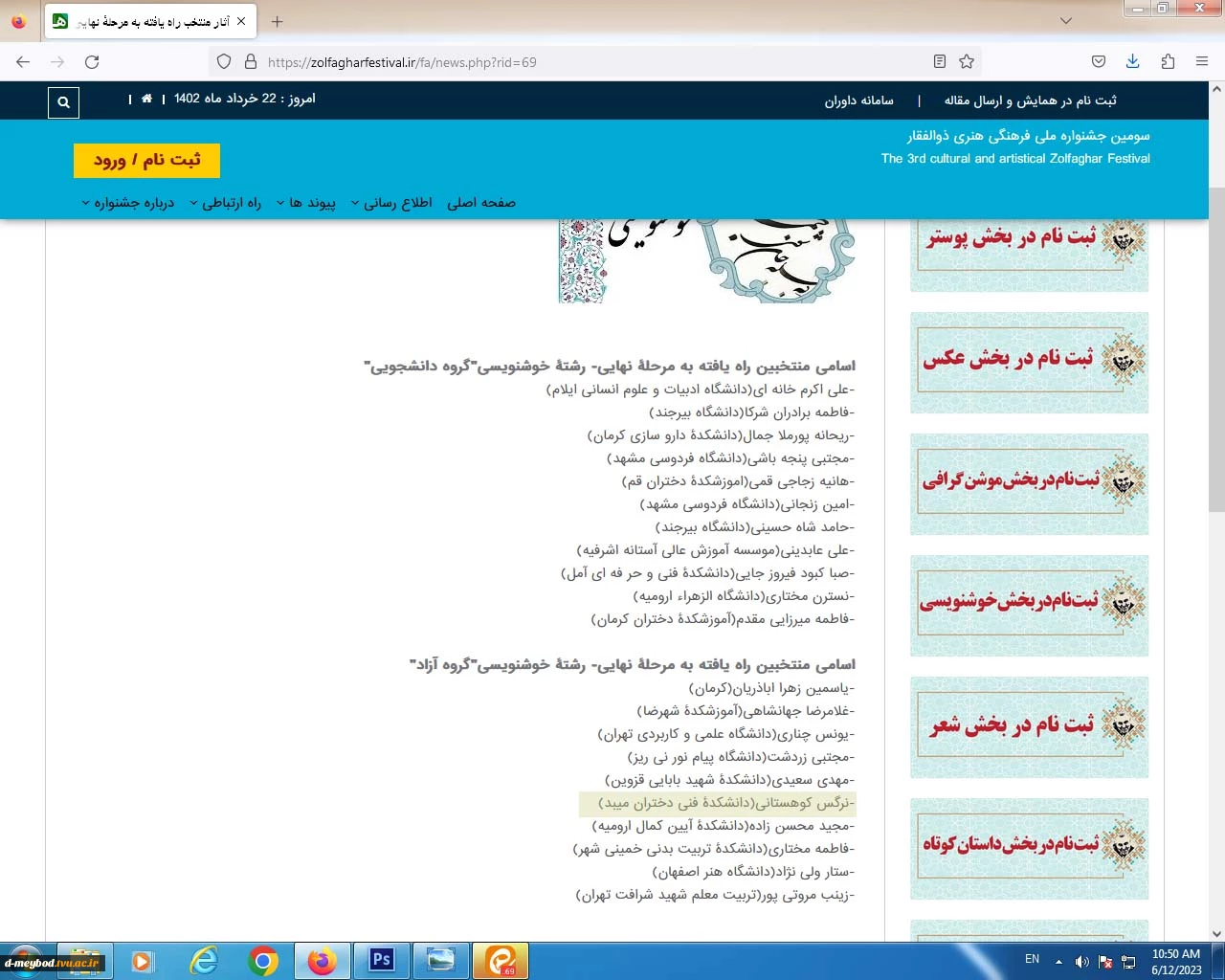Image resolution: width=1225 pixels, height=980 pixels.
Task: Open the image viewer taskbar icon
Action: (x=441, y=960)
